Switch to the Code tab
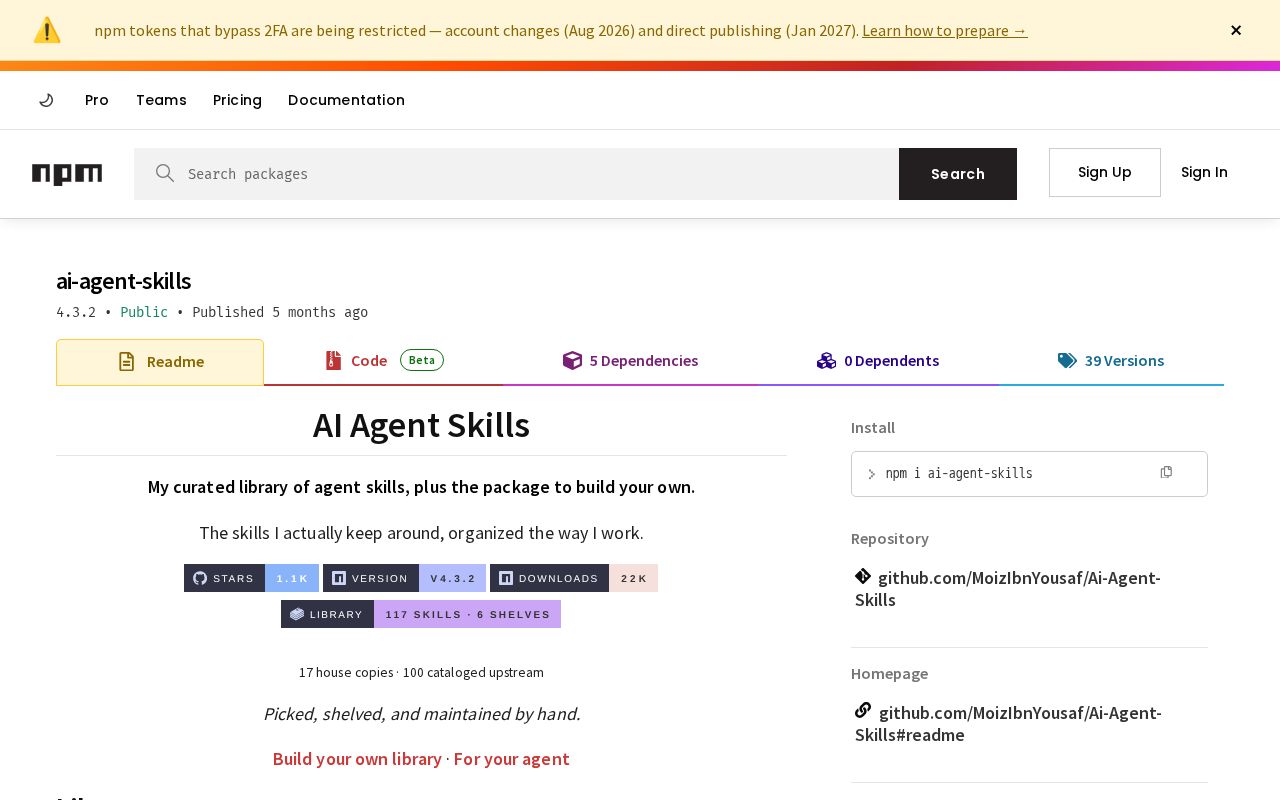 point(384,361)
